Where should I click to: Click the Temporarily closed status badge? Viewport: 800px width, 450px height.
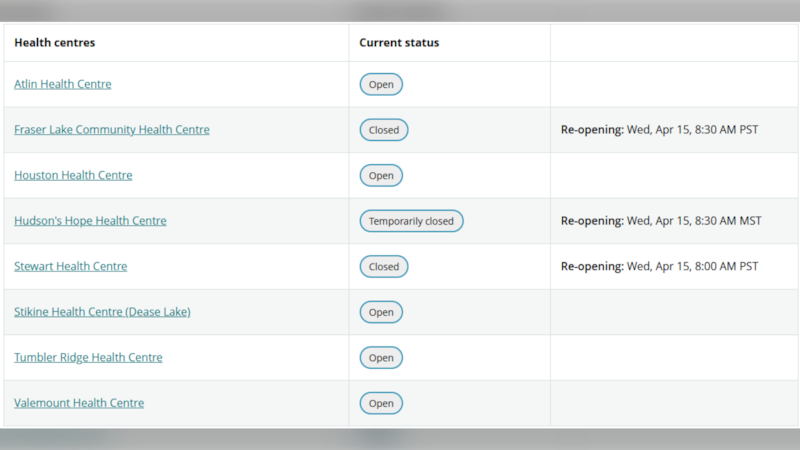pyautogui.click(x=411, y=221)
